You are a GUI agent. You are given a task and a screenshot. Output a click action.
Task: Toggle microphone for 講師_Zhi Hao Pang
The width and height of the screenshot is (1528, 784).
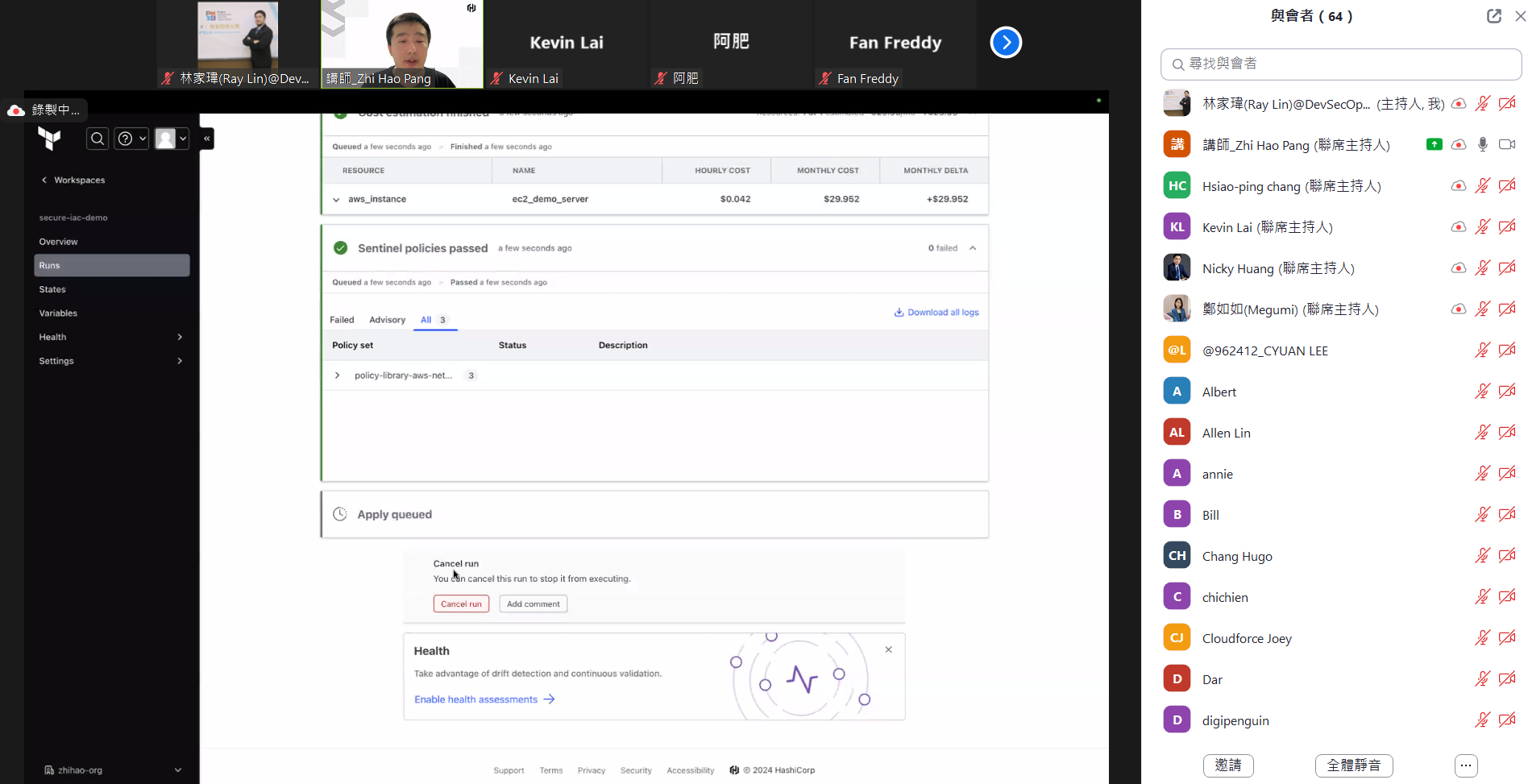tap(1482, 144)
